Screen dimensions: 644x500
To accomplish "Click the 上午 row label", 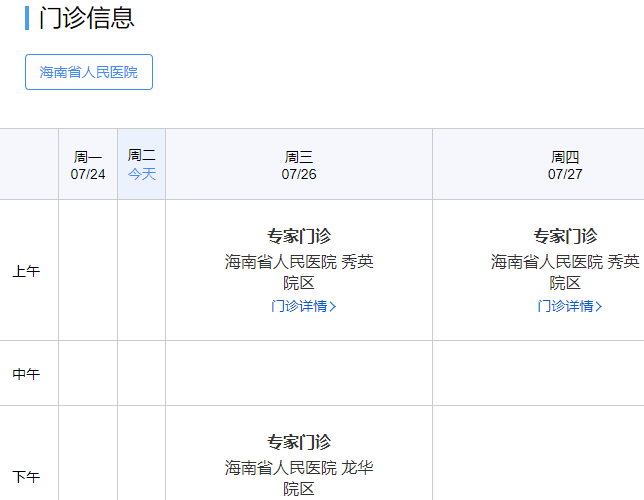I will [26, 271].
